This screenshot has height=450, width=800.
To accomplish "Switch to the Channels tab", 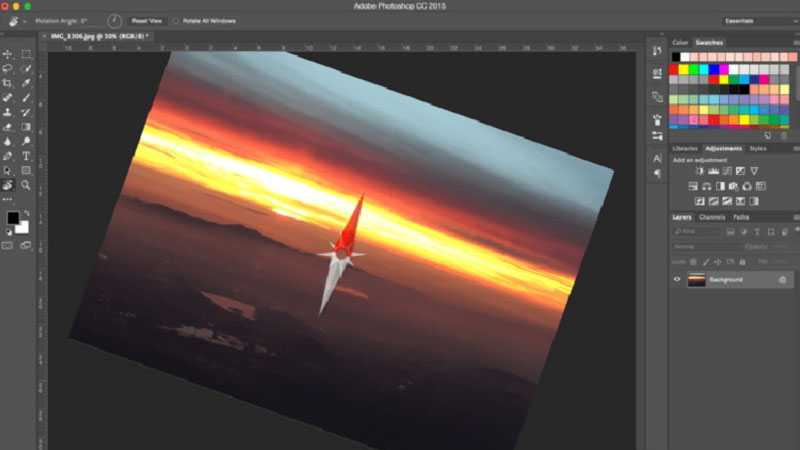I will (x=712, y=217).
